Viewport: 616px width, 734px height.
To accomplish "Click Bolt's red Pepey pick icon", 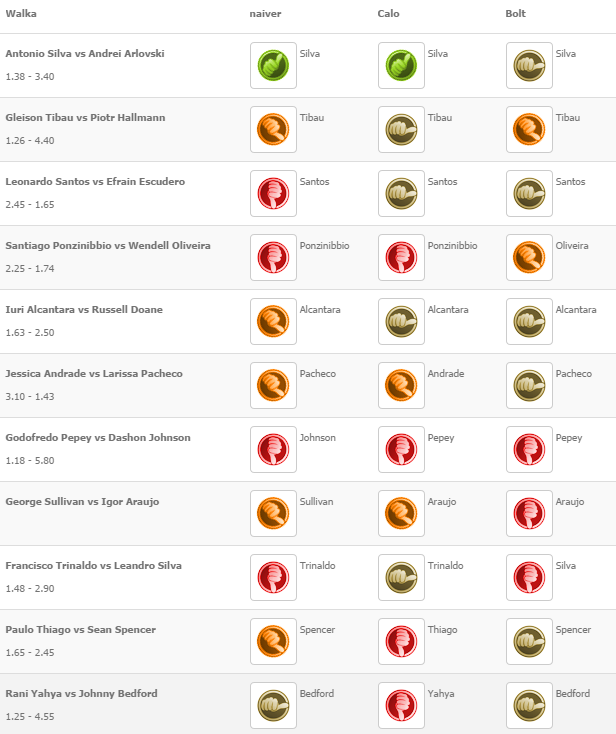I will [x=529, y=450].
